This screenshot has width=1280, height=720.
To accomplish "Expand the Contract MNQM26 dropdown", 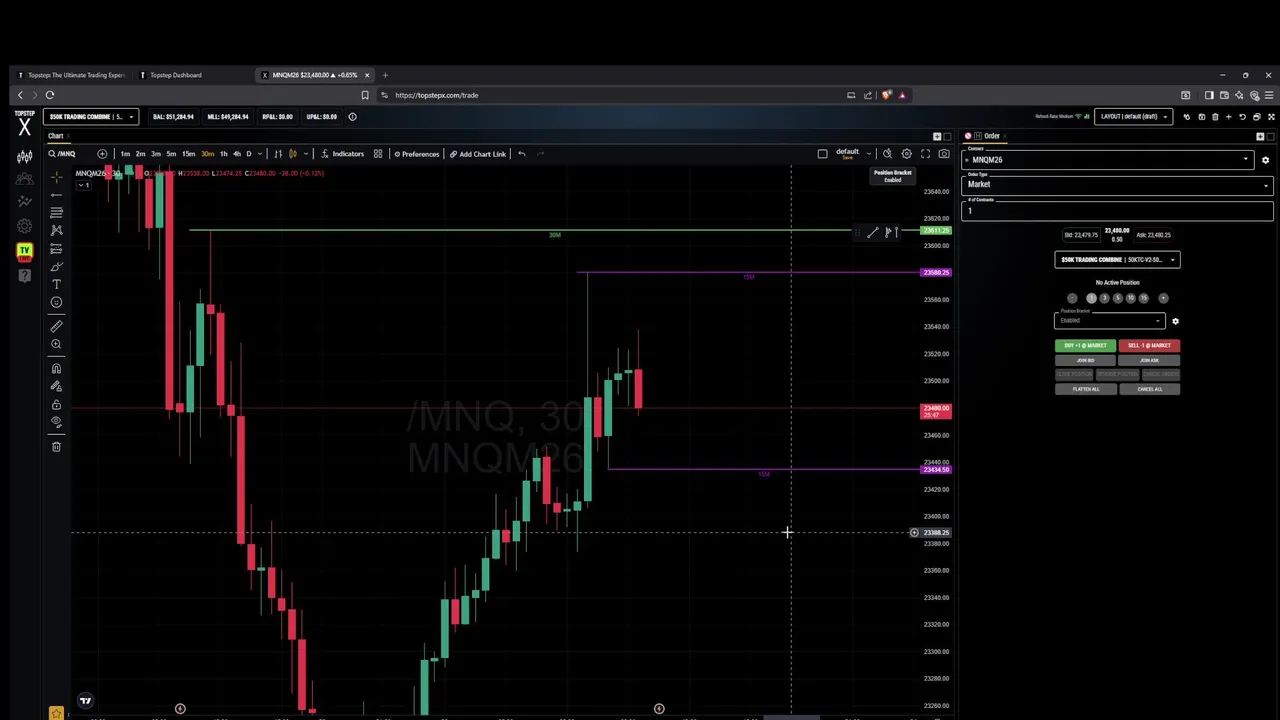I will tap(1108, 160).
